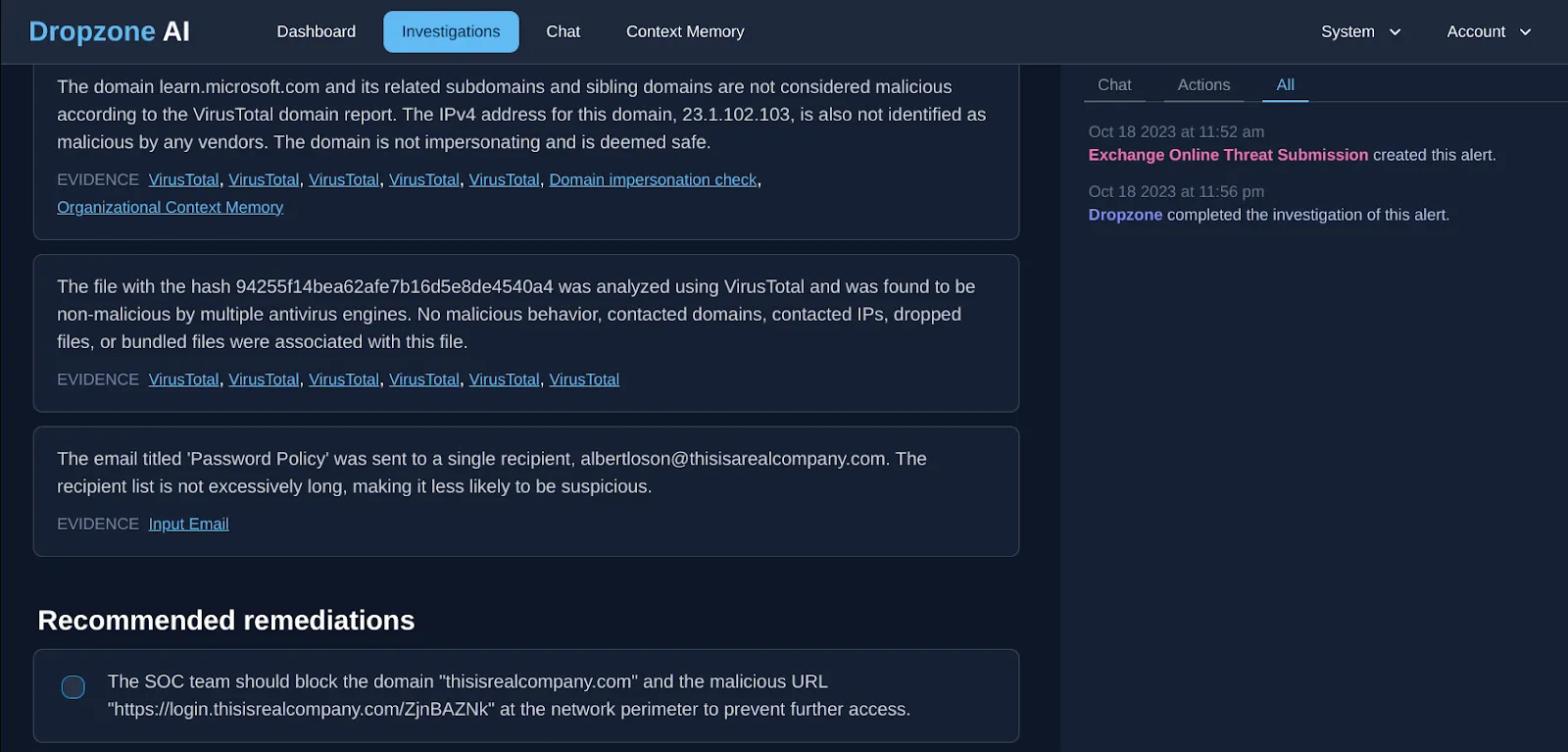1568x752 pixels.
Task: Open fifth VirusTotal link in file hash evidence
Action: [x=504, y=379]
